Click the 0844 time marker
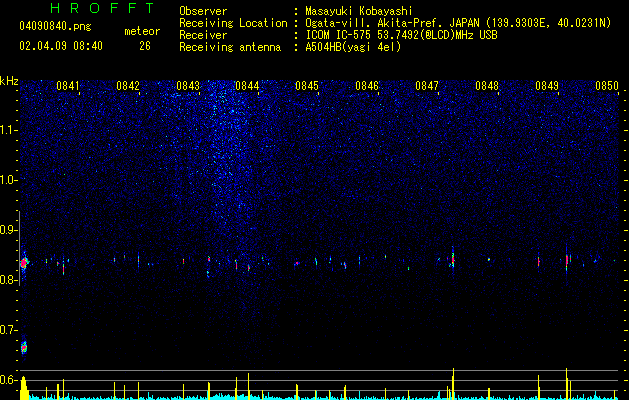Viewport: 629px width, 400px height. 248,86
